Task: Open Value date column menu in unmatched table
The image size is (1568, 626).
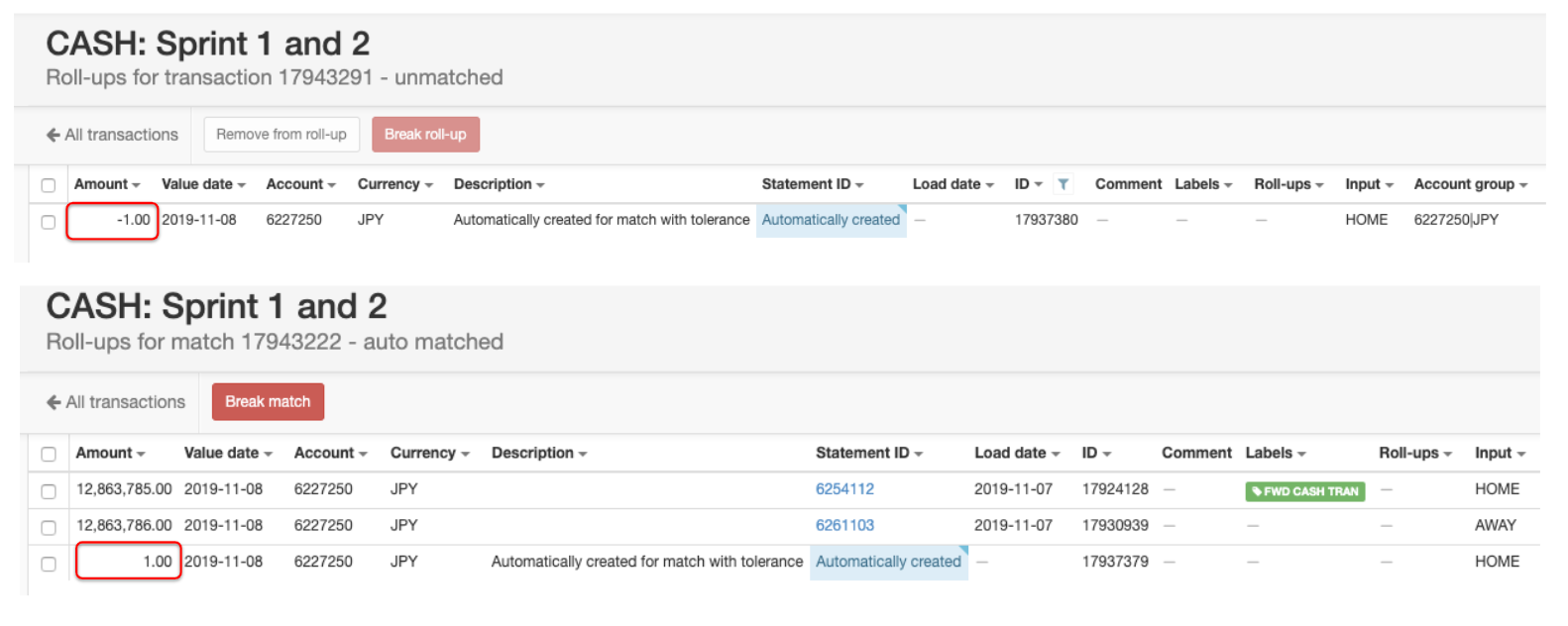Action: point(203,184)
